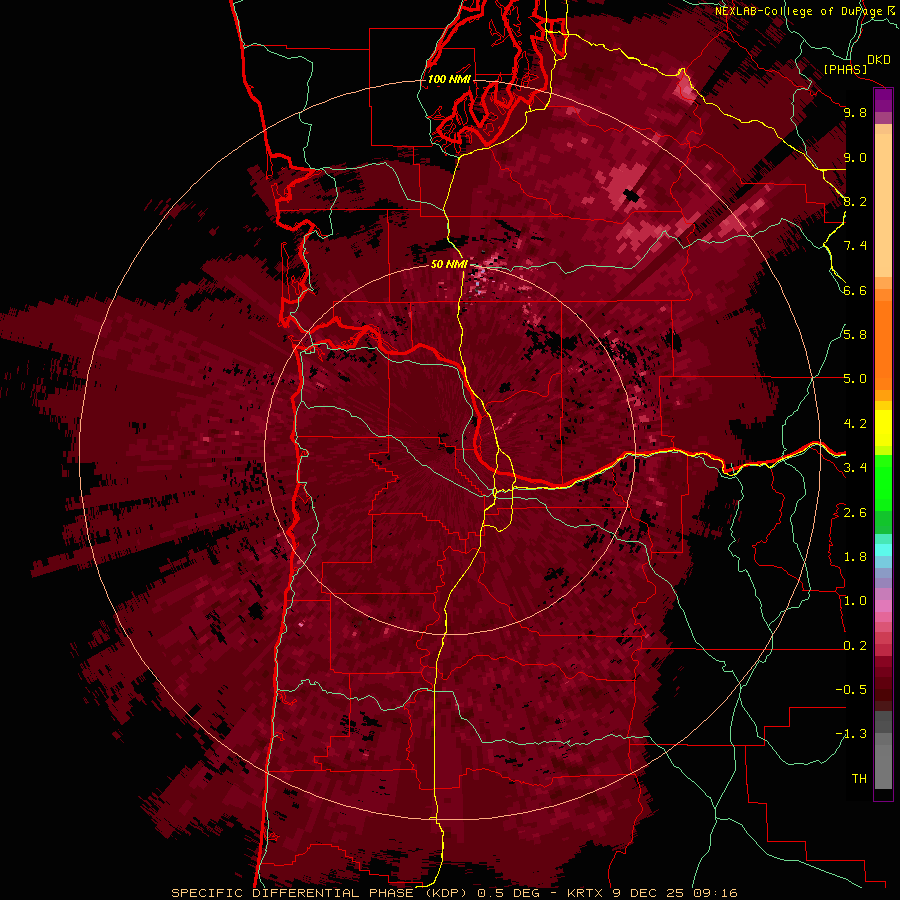Click the 50 NMI range ring label

point(450,265)
